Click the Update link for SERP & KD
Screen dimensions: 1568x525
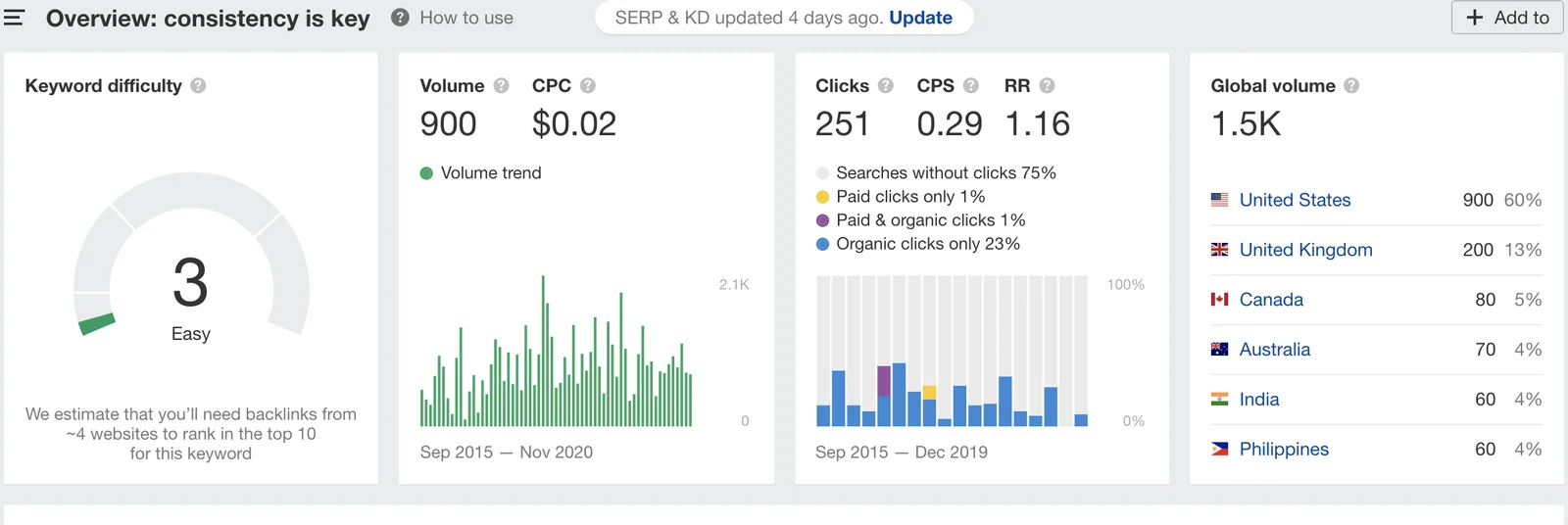tap(920, 18)
